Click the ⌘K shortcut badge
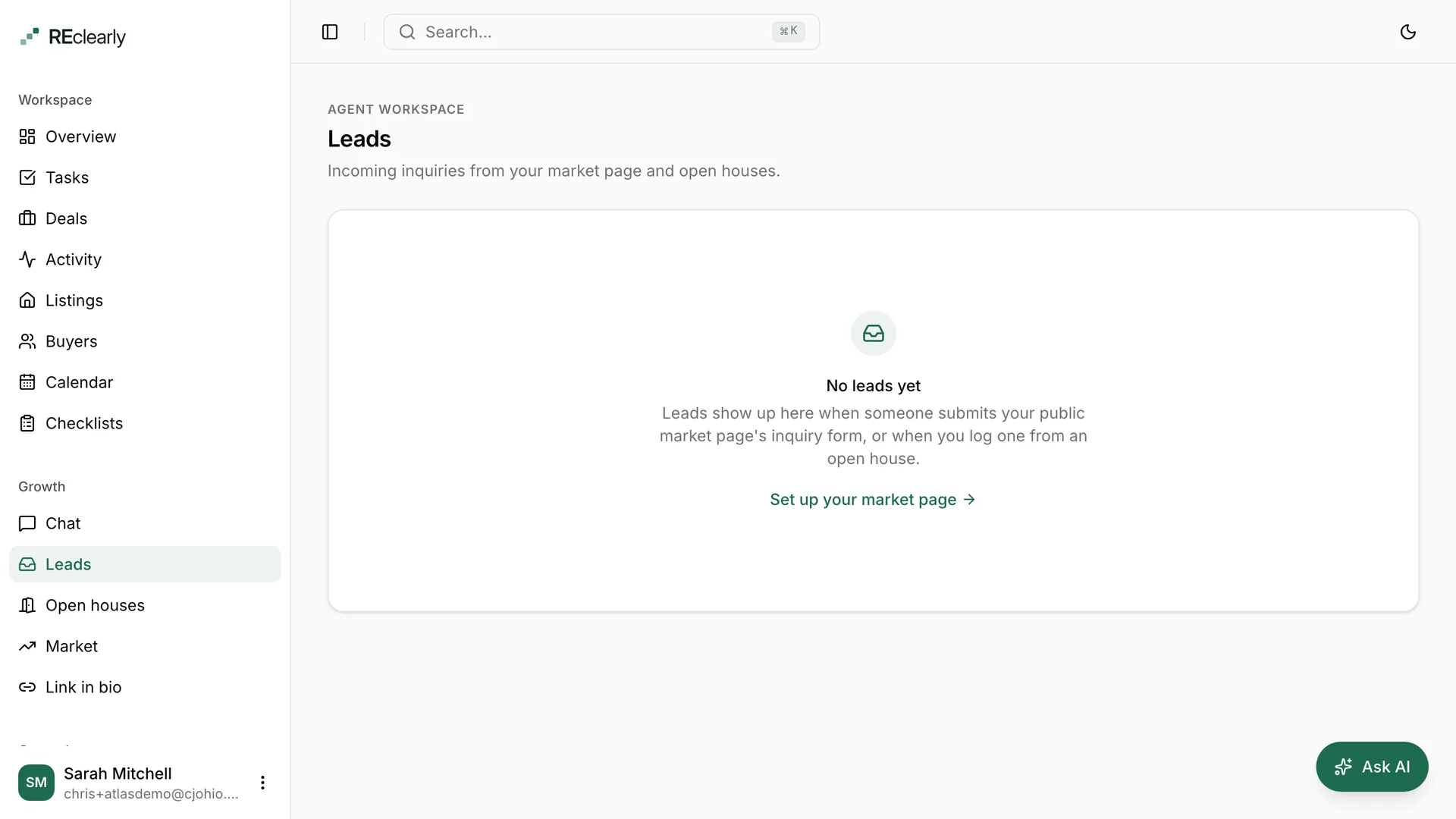The height and width of the screenshot is (819, 1456). click(789, 31)
